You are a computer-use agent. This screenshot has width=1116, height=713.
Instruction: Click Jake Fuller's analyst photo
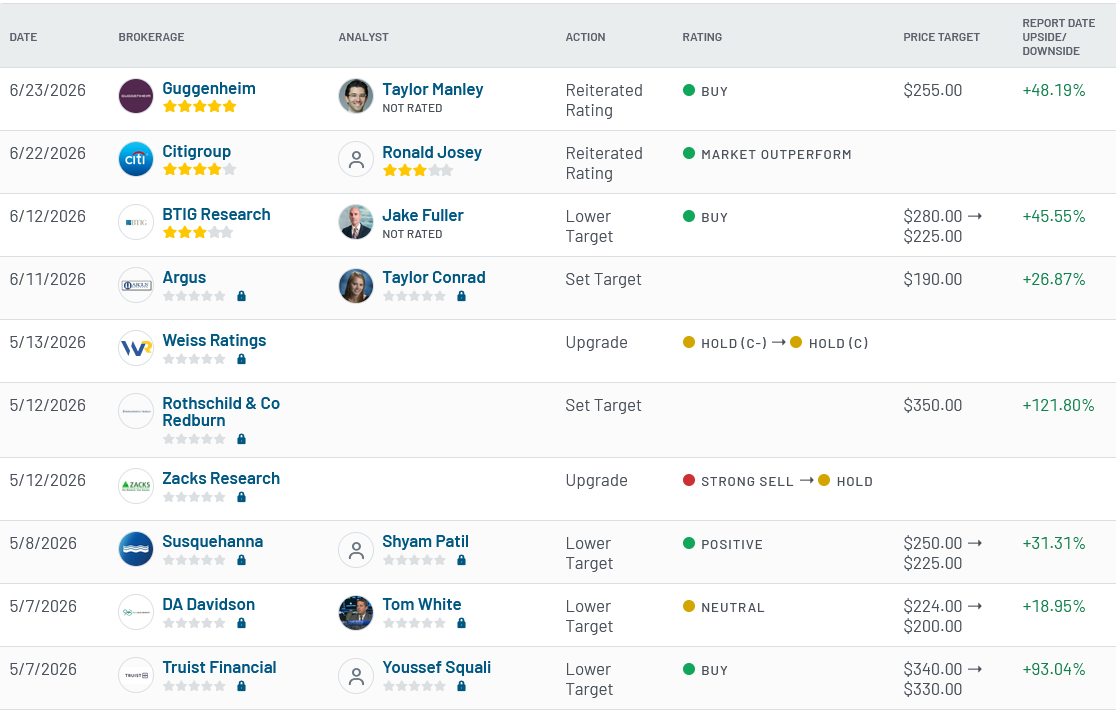[x=356, y=222]
